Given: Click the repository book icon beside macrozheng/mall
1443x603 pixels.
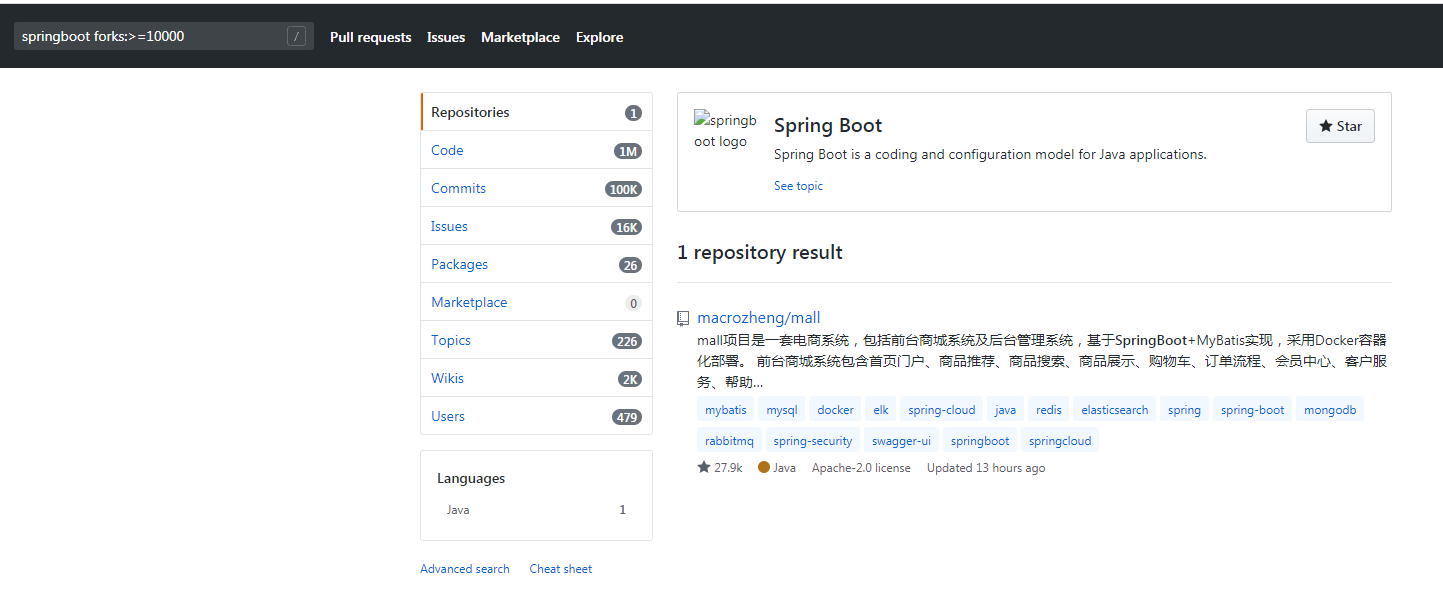Looking at the screenshot, I should tap(683, 317).
